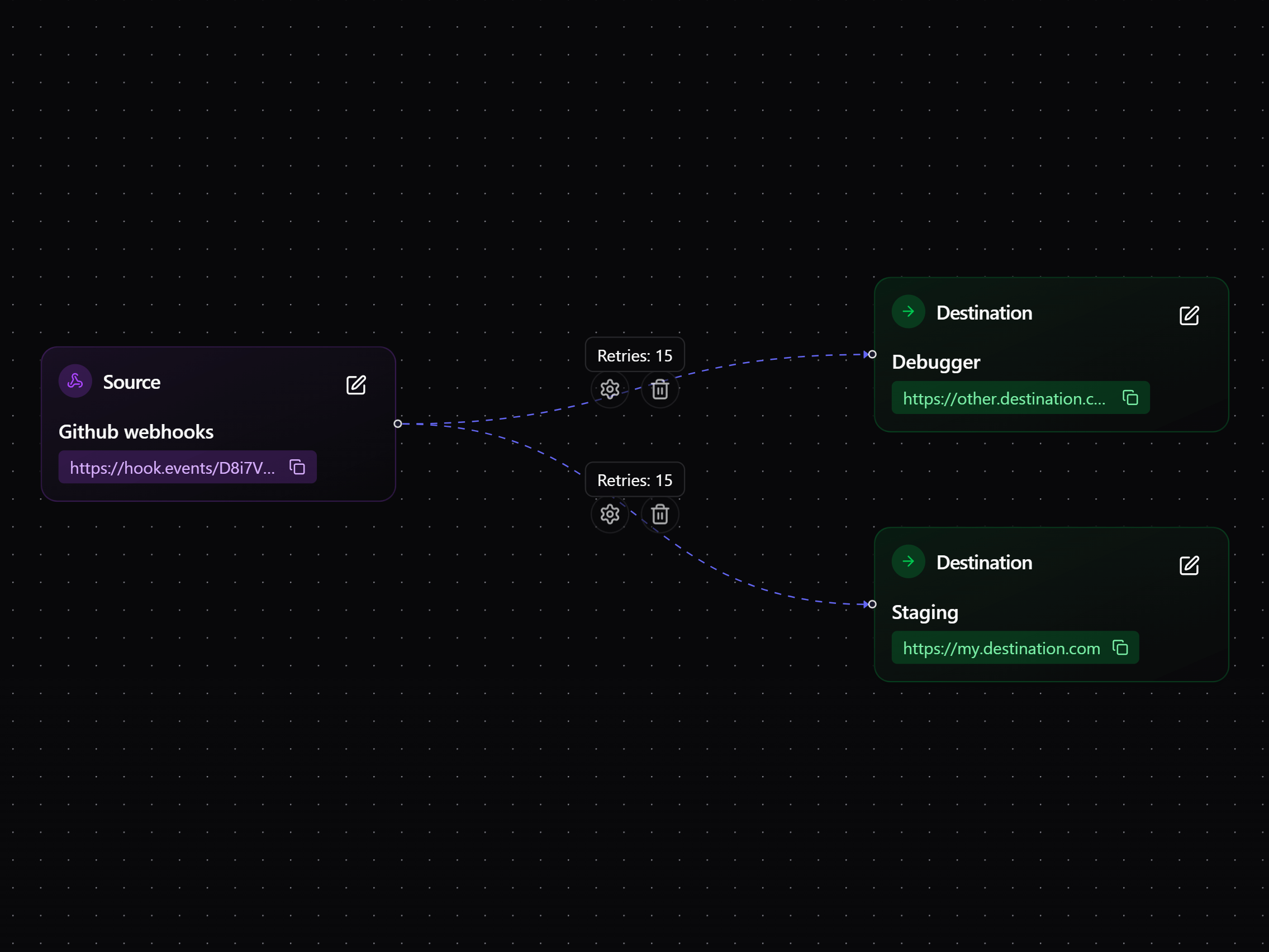
Task: Click the lower Retries: 15 label
Action: [635, 480]
